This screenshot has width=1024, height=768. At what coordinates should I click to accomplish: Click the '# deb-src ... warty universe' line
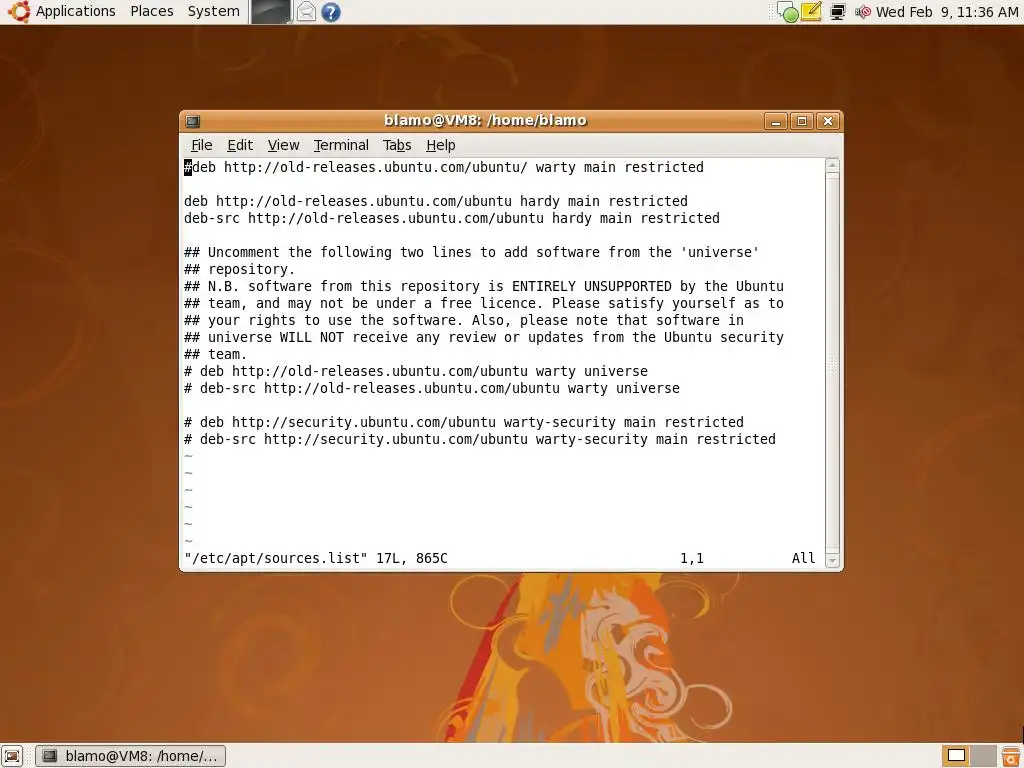(432, 388)
